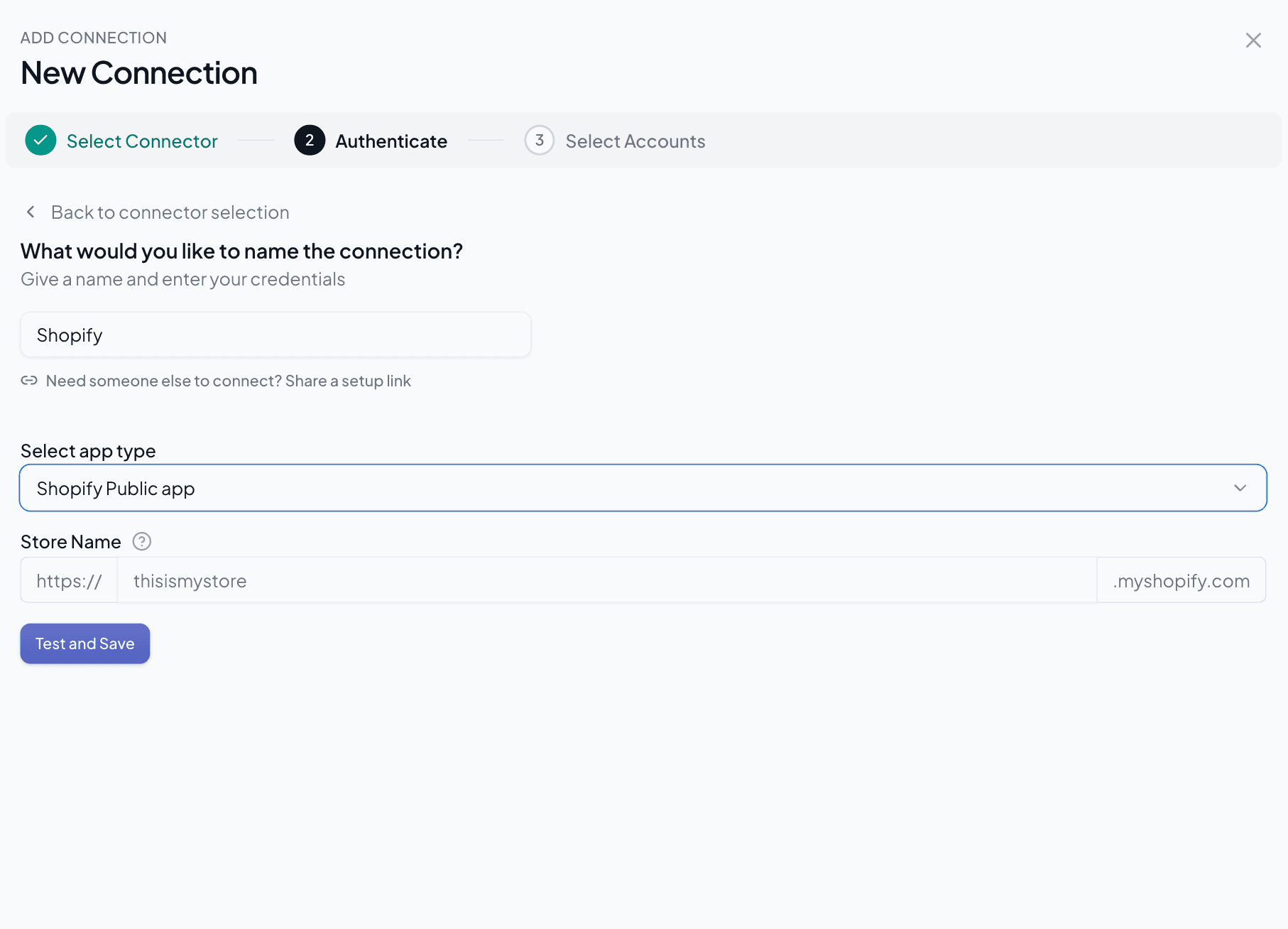This screenshot has height=929, width=1288.
Task: Click the 'Select app type' label
Action: [x=88, y=451]
